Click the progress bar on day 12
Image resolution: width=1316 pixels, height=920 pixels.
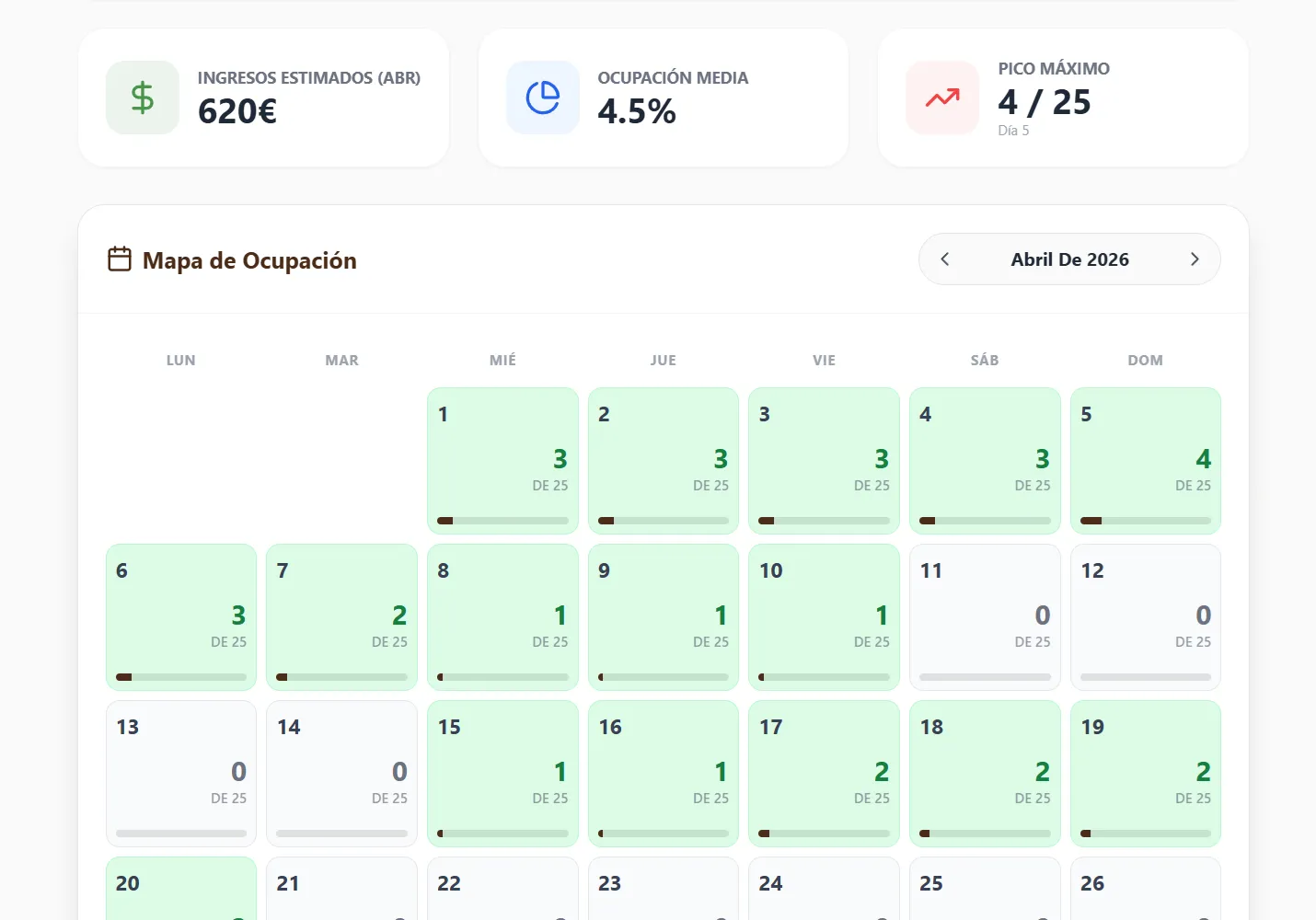click(x=1145, y=677)
